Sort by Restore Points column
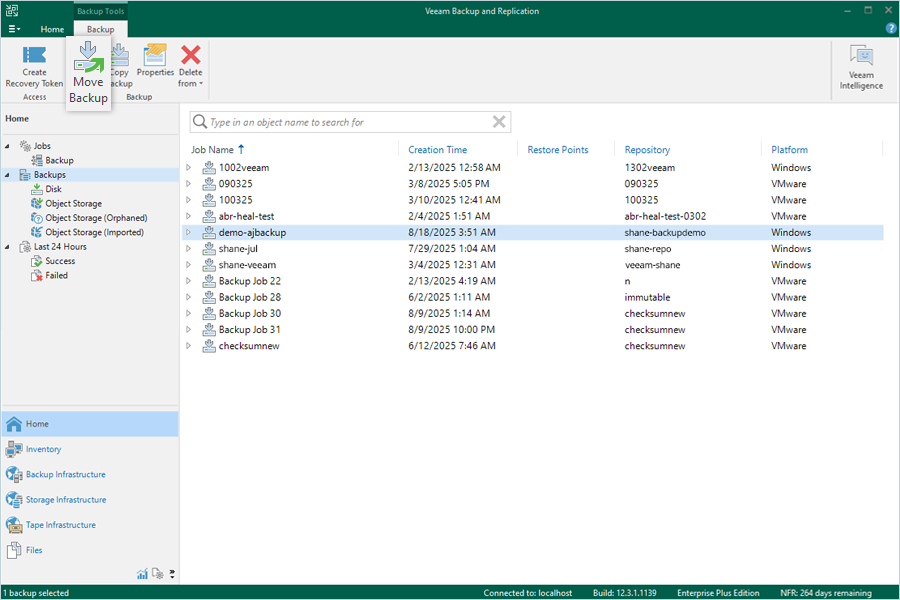Image resolution: width=900 pixels, height=600 pixels. (557, 150)
